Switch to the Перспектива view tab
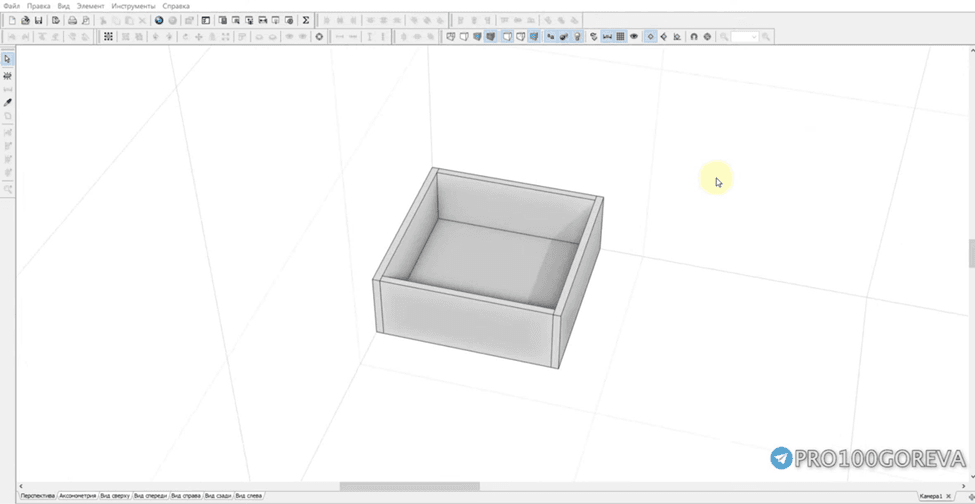Viewport: 975px width, 504px height. coord(37,496)
